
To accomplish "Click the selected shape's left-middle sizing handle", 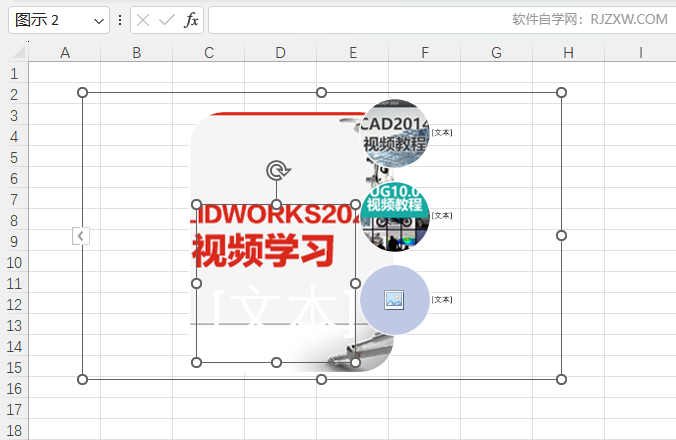I will coord(196,283).
